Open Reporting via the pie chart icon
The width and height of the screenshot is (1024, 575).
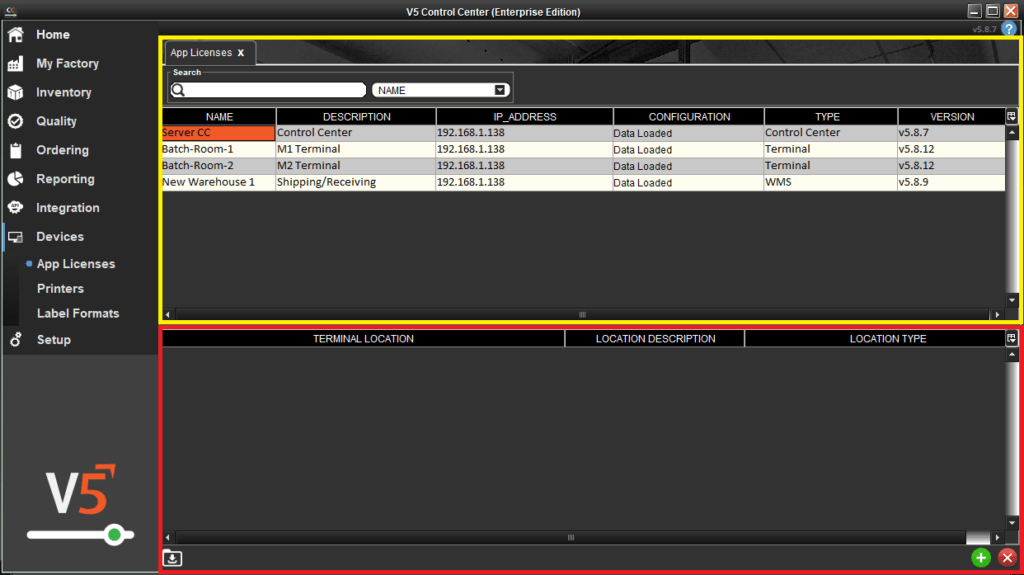pyautogui.click(x=15, y=179)
